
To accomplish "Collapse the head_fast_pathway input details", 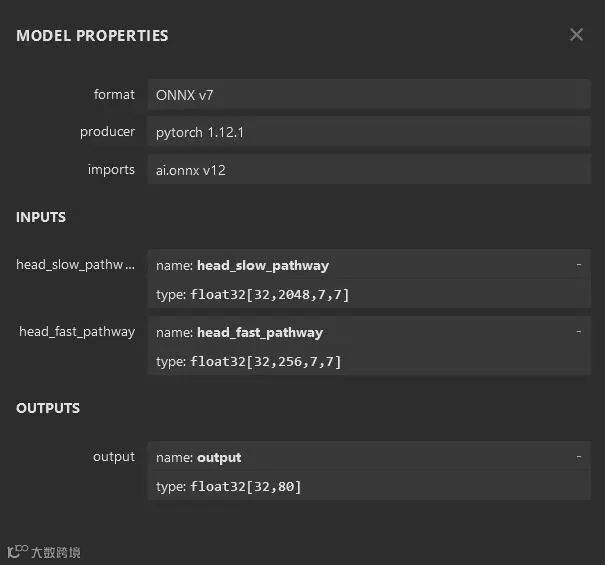I will (579, 331).
